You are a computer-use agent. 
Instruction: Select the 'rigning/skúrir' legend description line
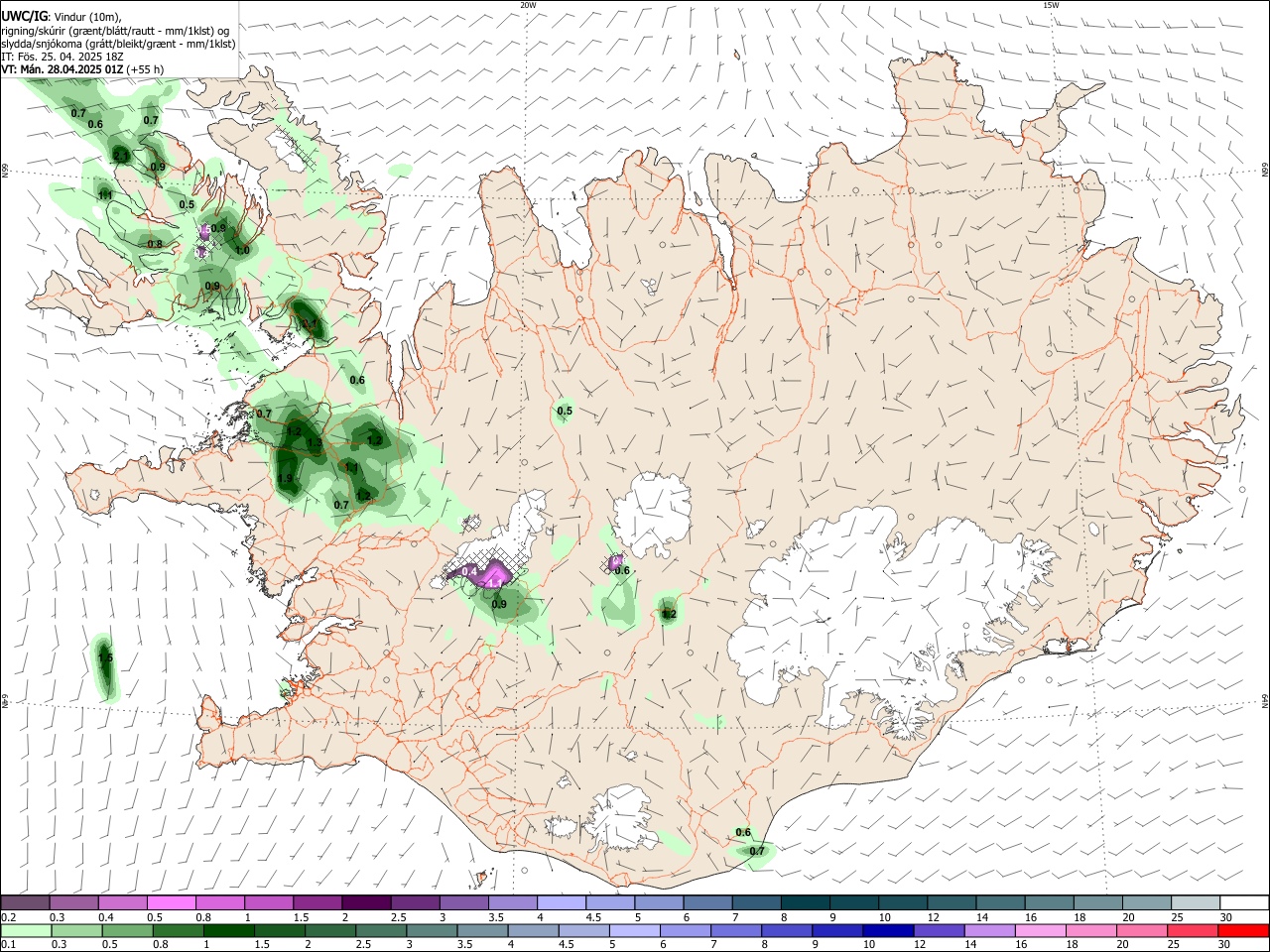[x=115, y=31]
